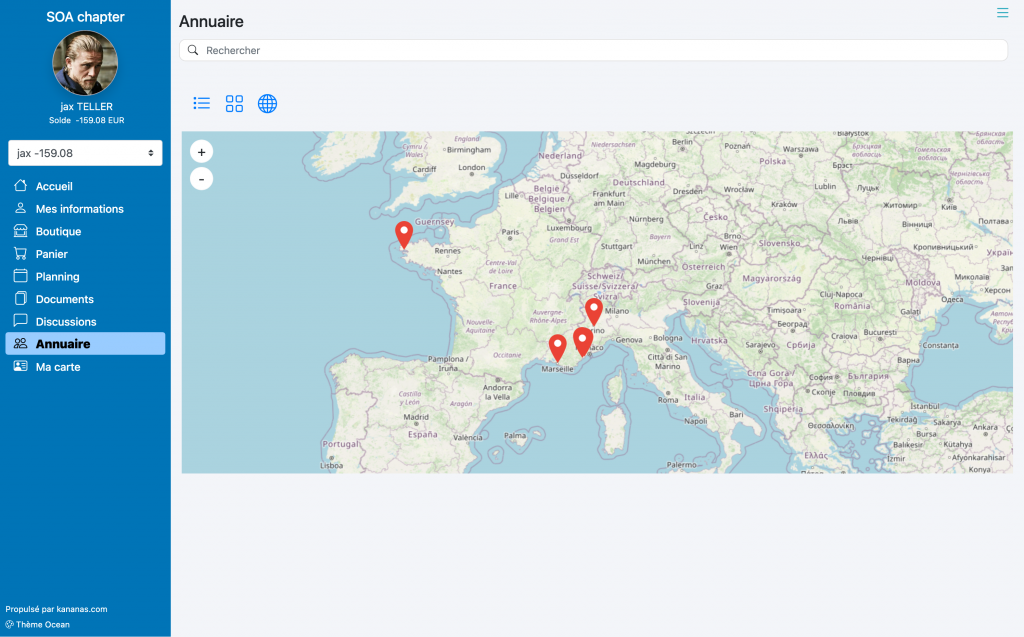Zoom in on the map

tap(201, 152)
